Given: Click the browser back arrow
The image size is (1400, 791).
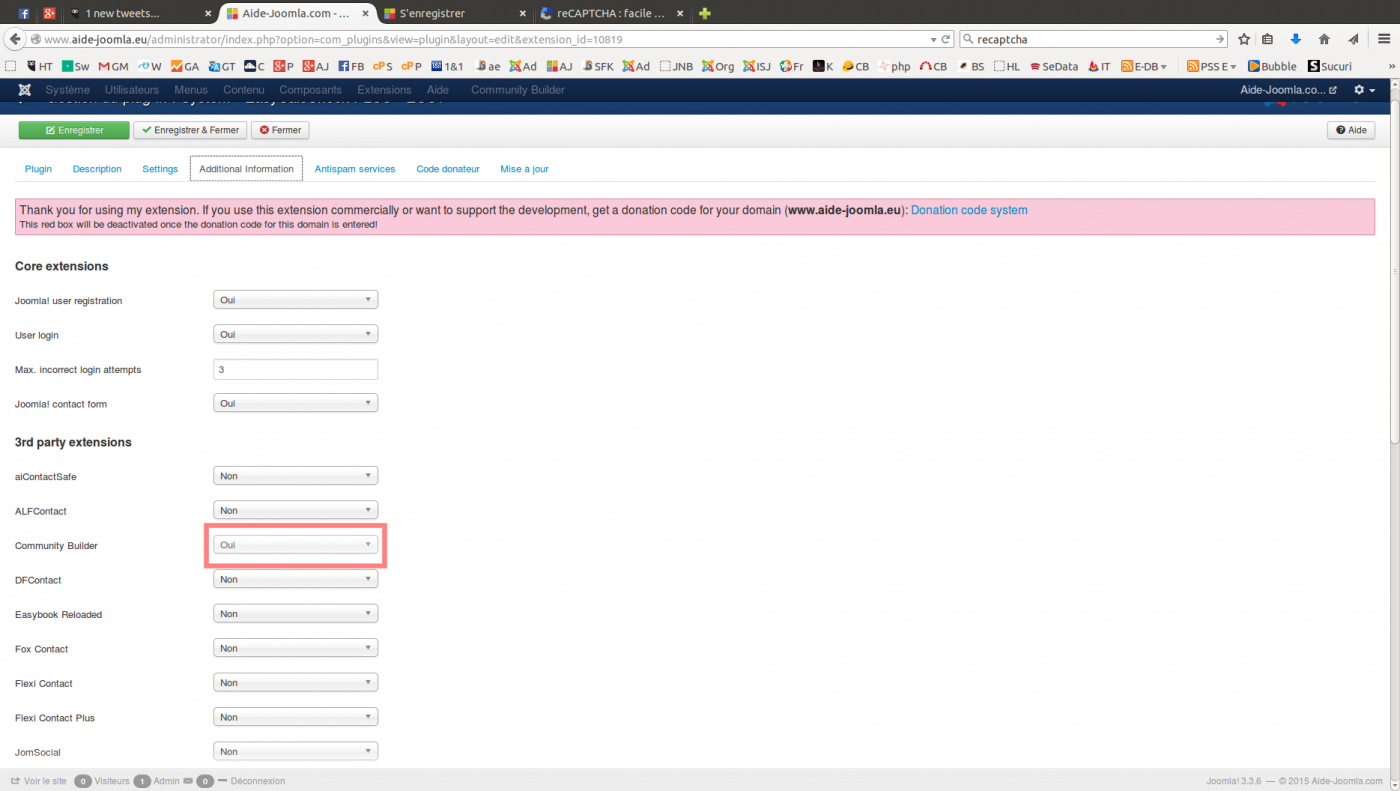Looking at the screenshot, I should pos(15,39).
